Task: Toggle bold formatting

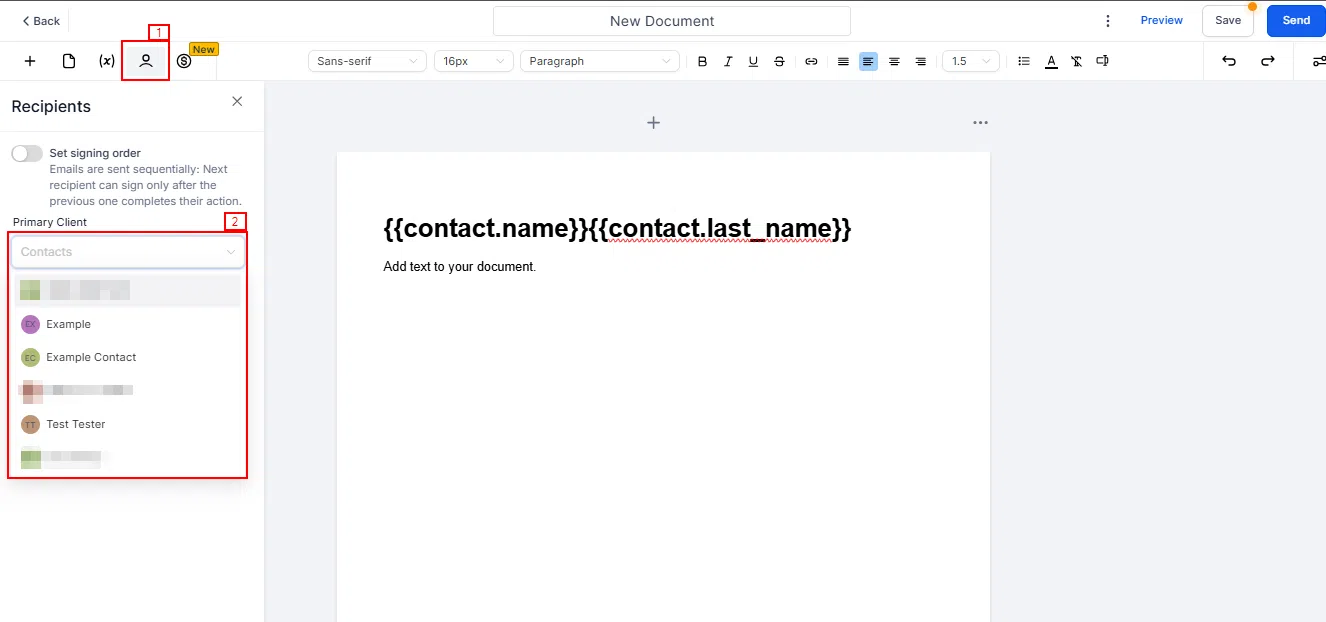Action: click(x=702, y=61)
